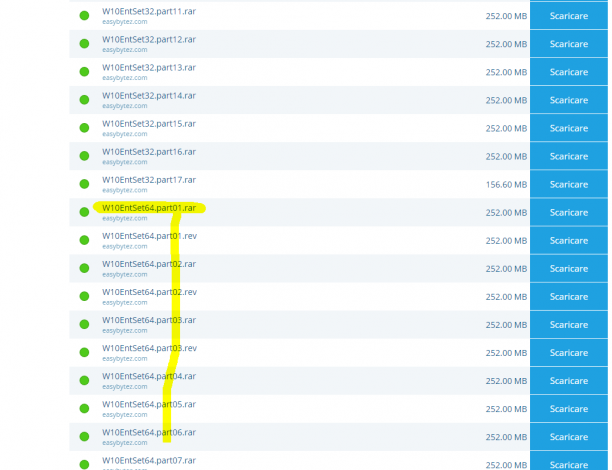Select W10EntSet32.part17.rar file name
612x470 pixels.
pyautogui.click(x=149, y=180)
